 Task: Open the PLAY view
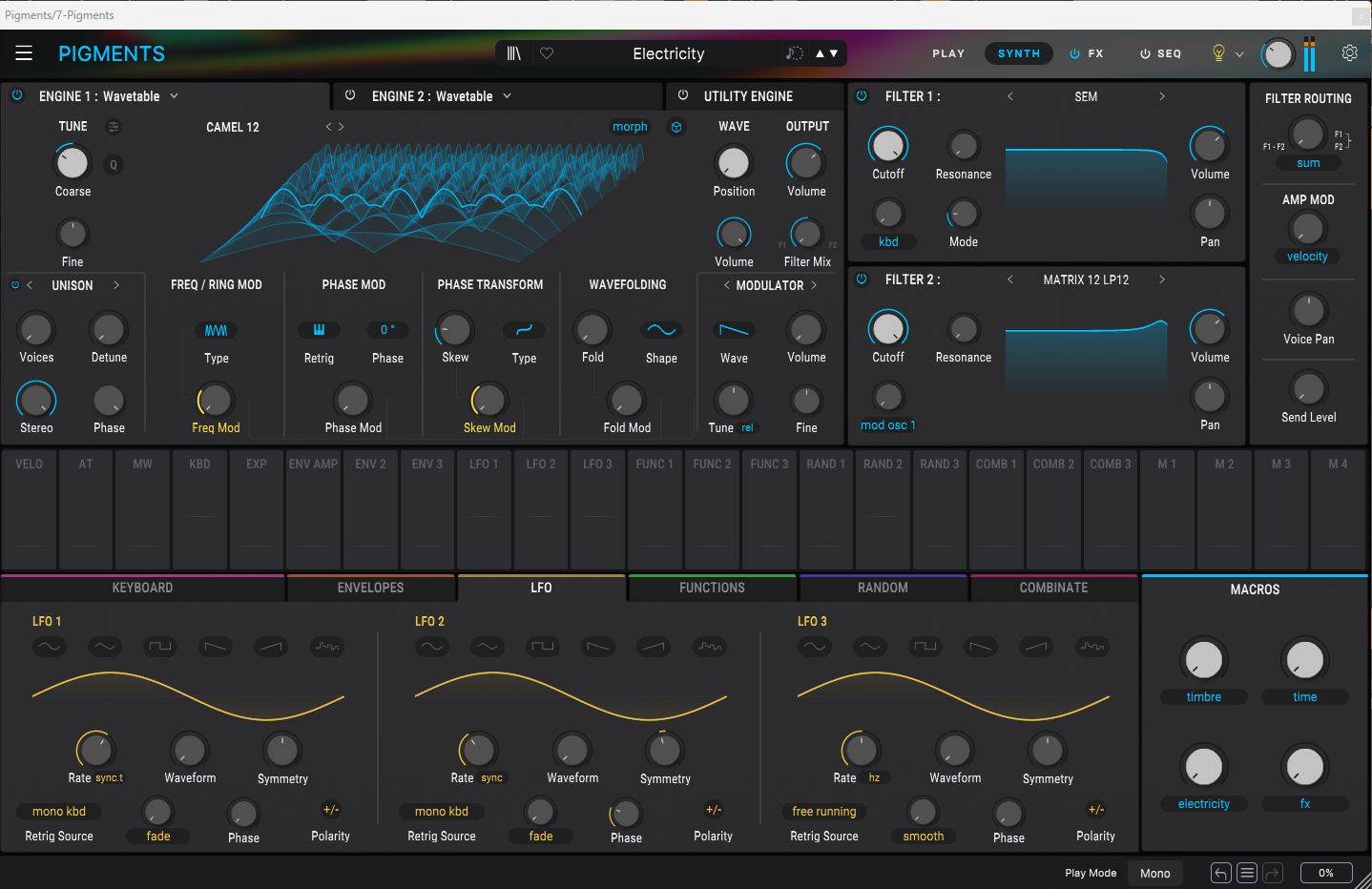coord(948,54)
